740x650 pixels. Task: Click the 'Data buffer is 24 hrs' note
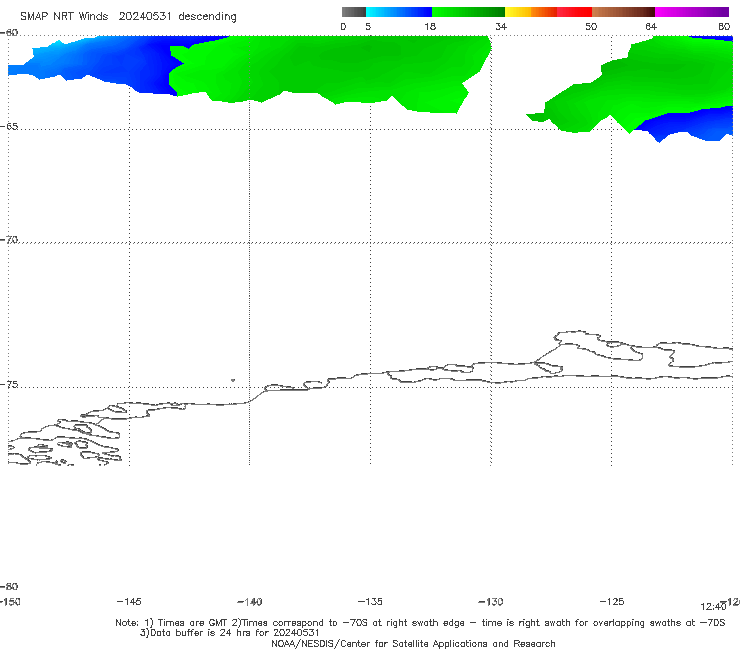click(229, 633)
